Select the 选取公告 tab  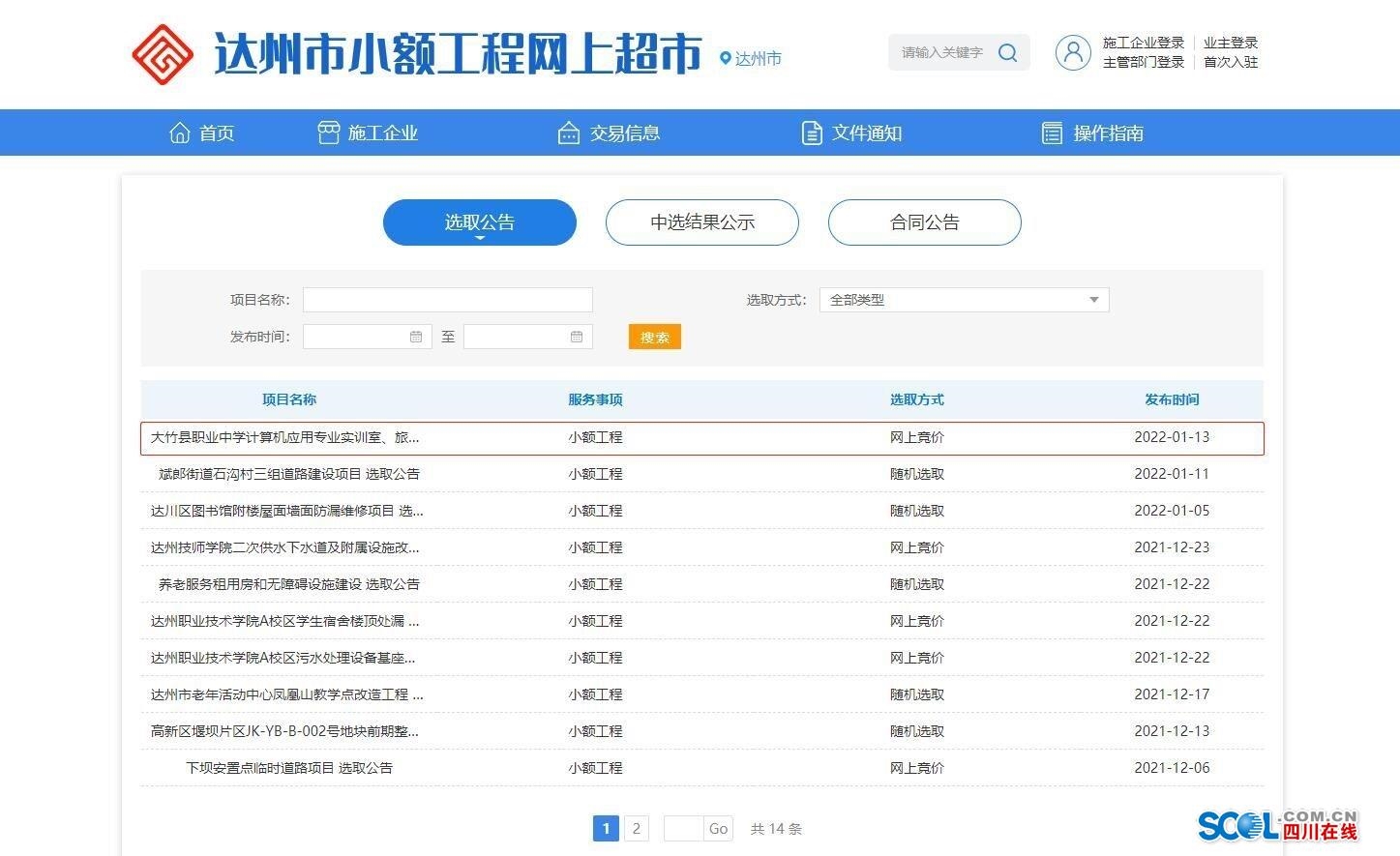[480, 222]
